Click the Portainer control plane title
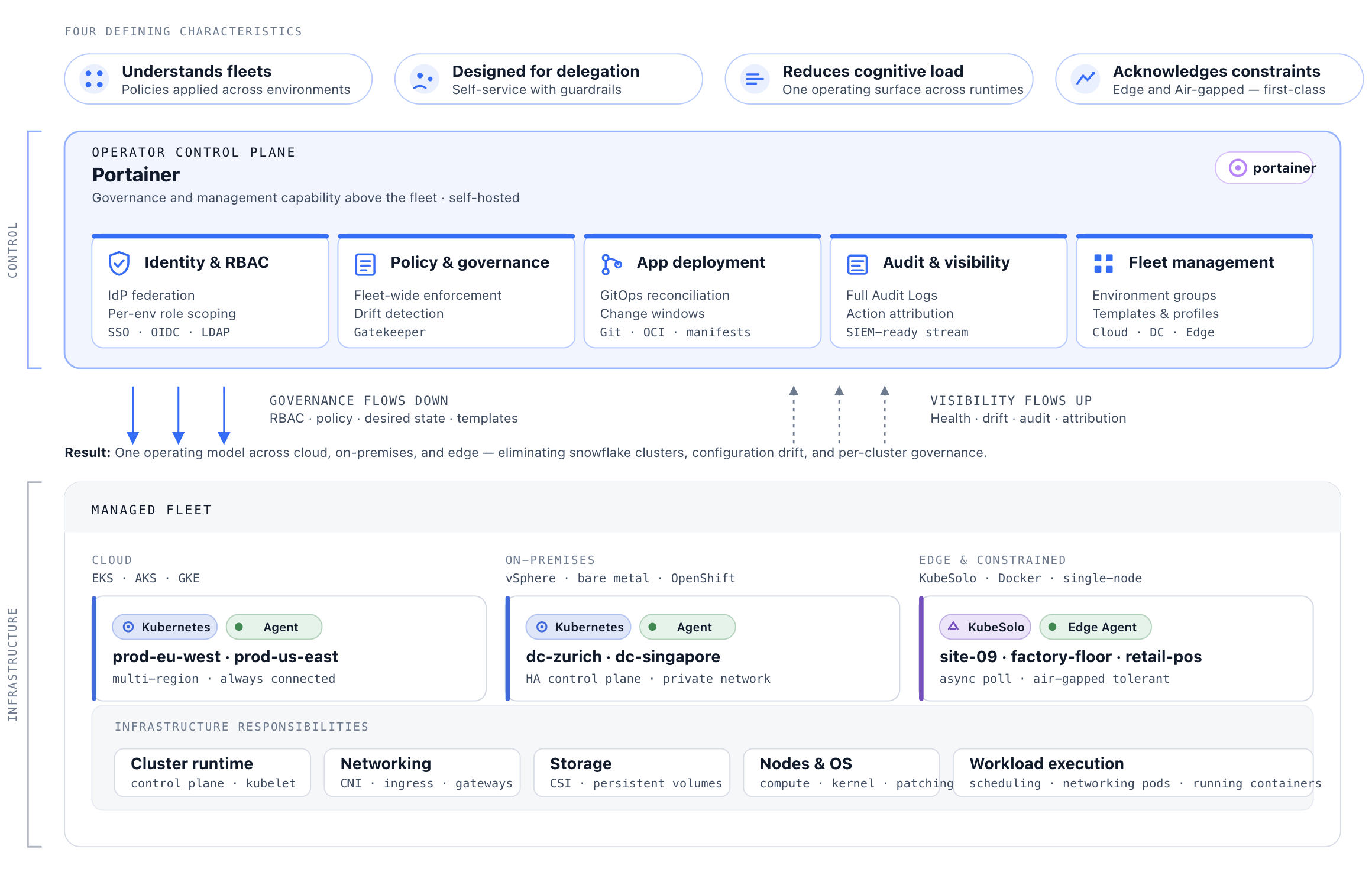This screenshot has height=869, width=1372. (x=136, y=175)
